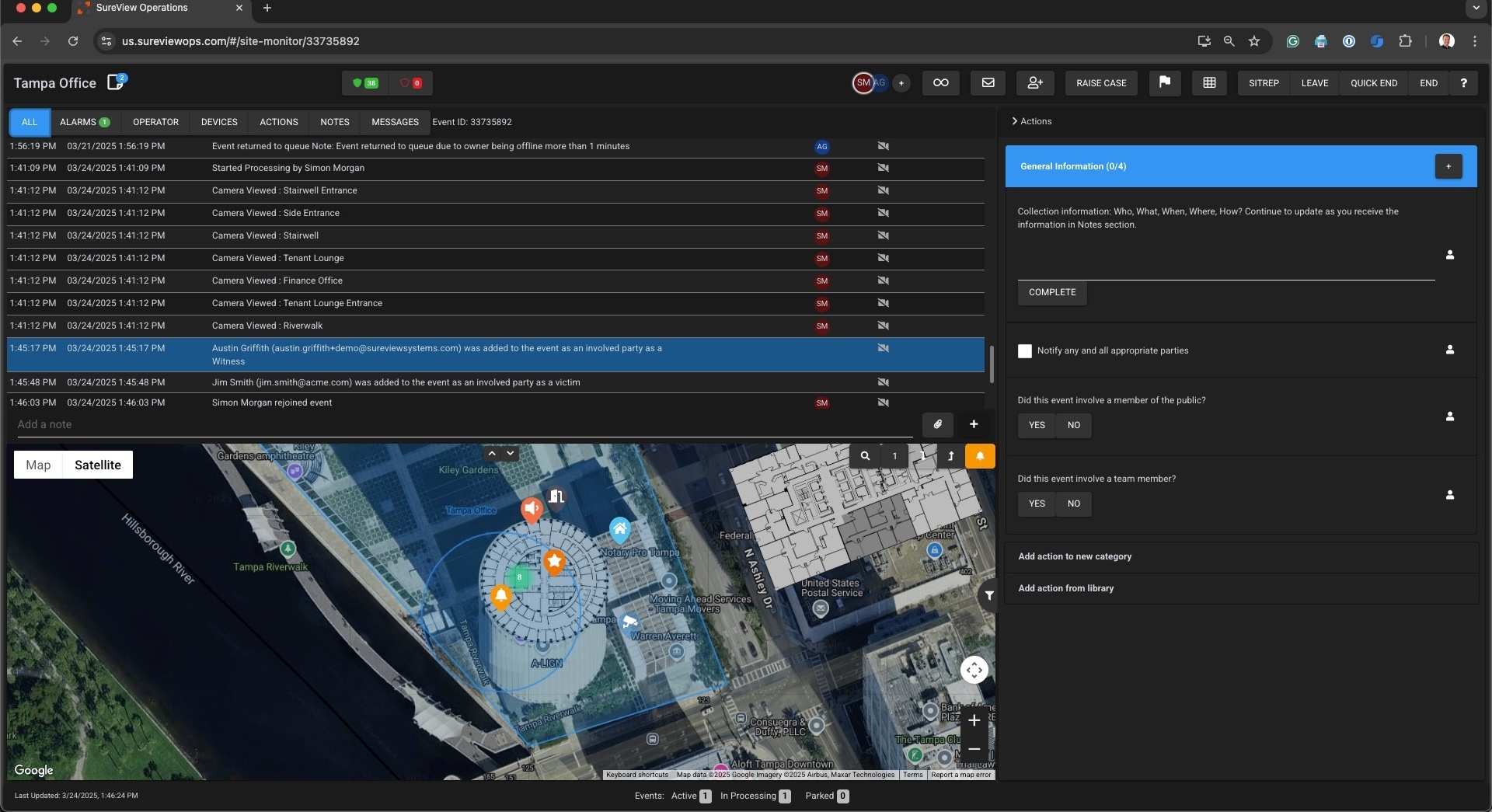
Task: Click the green 8 cluster marker
Action: pyautogui.click(x=519, y=577)
